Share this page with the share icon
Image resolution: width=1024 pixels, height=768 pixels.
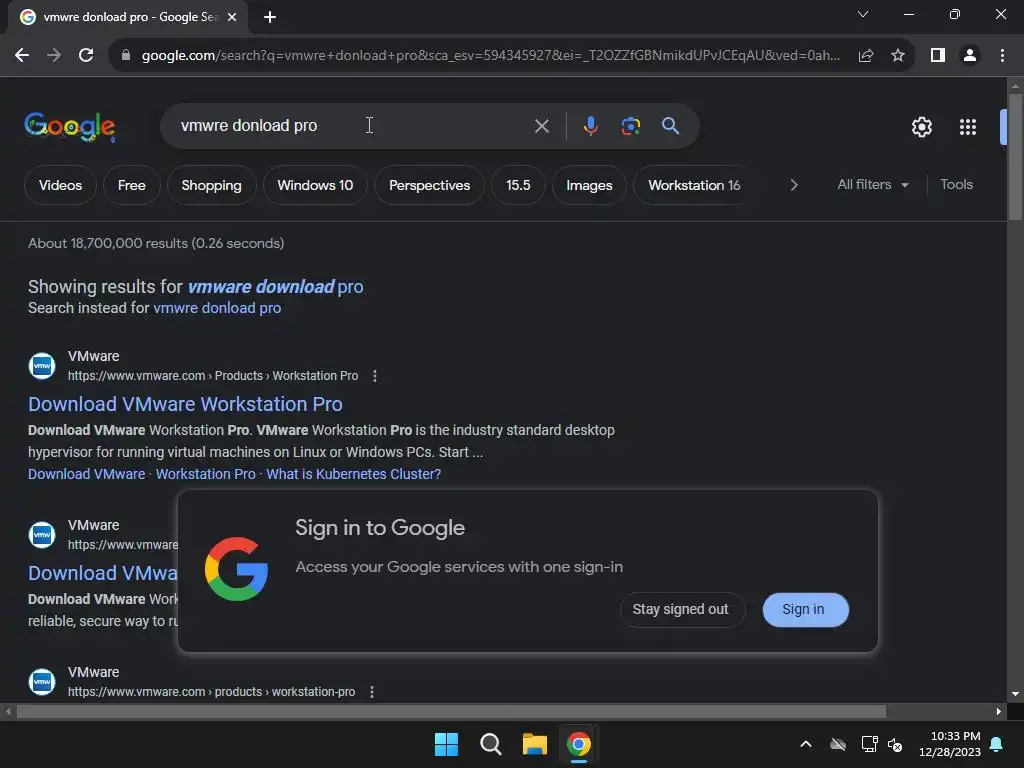pyautogui.click(x=866, y=56)
